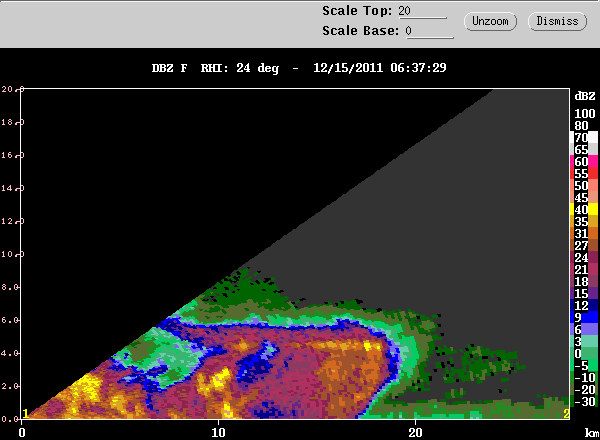Click the orange 31 dBZ legend swatch
This screenshot has height=440, width=600.
coord(584,233)
